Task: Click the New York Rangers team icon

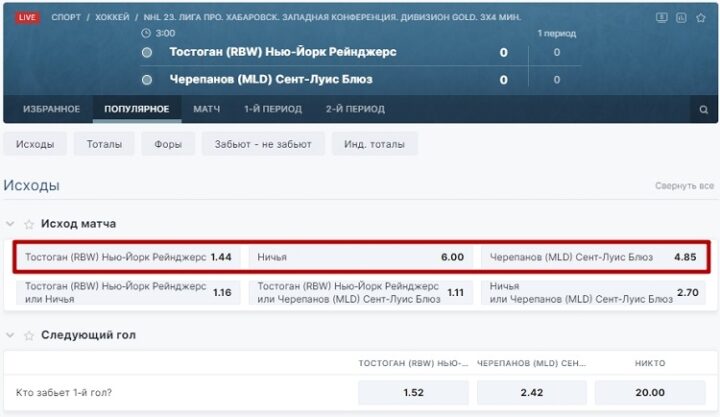Action: click(x=147, y=52)
